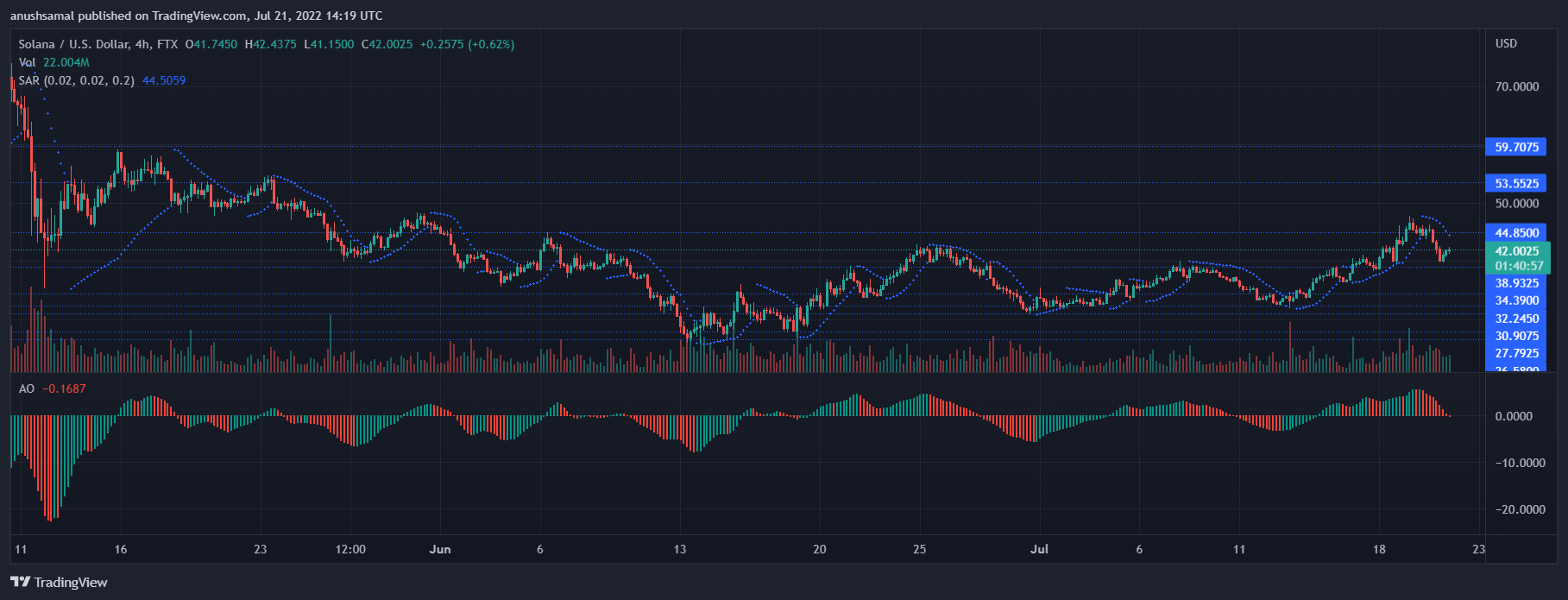This screenshot has width=1568, height=600.
Task: Click the AO indicator legend label
Action: pyautogui.click(x=27, y=388)
